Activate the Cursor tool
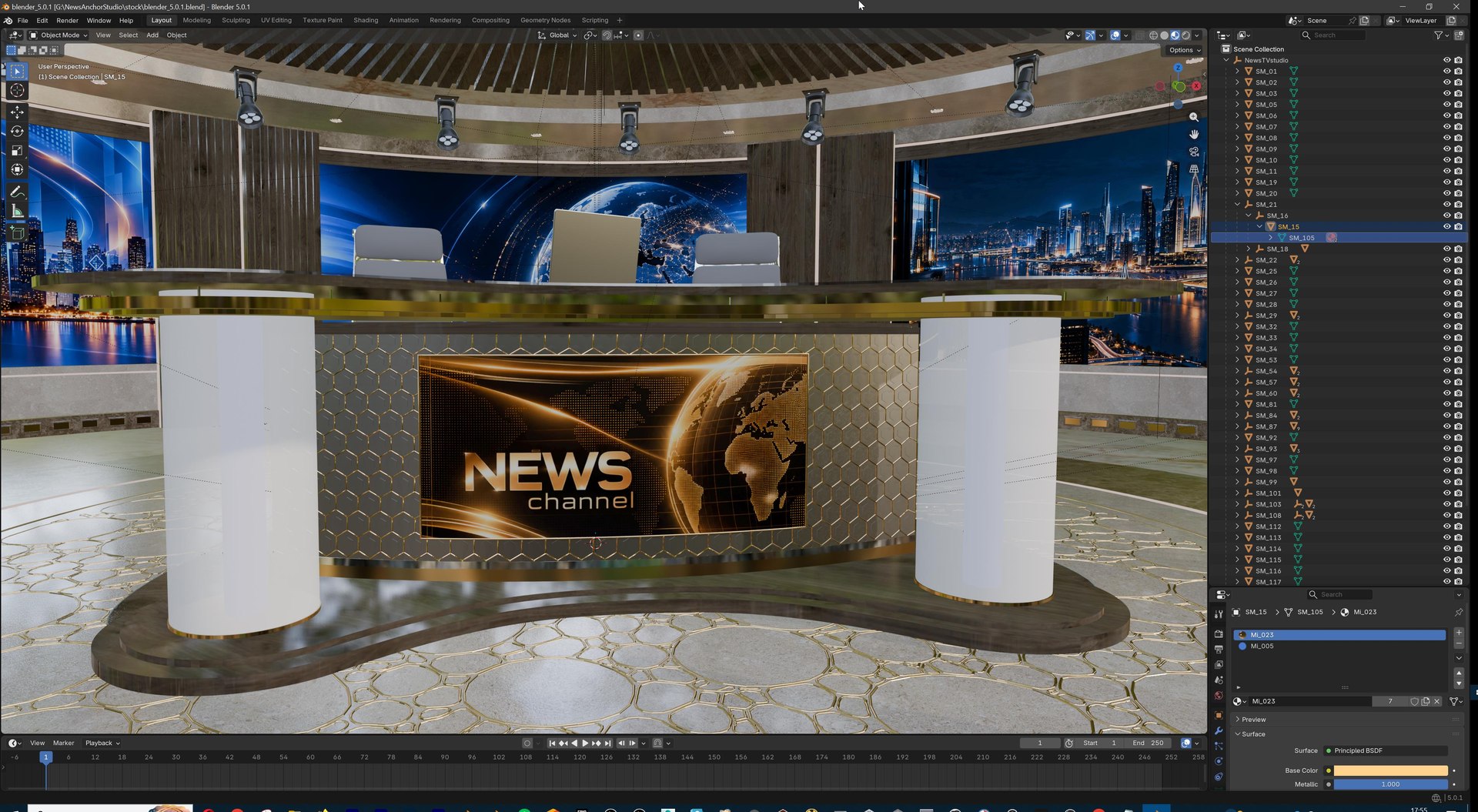 pos(17,90)
